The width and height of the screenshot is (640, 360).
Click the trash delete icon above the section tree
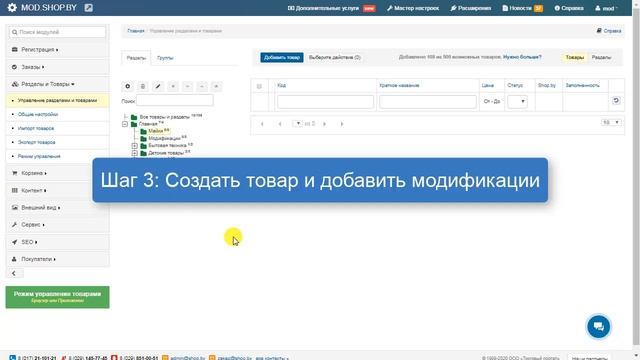(142, 86)
